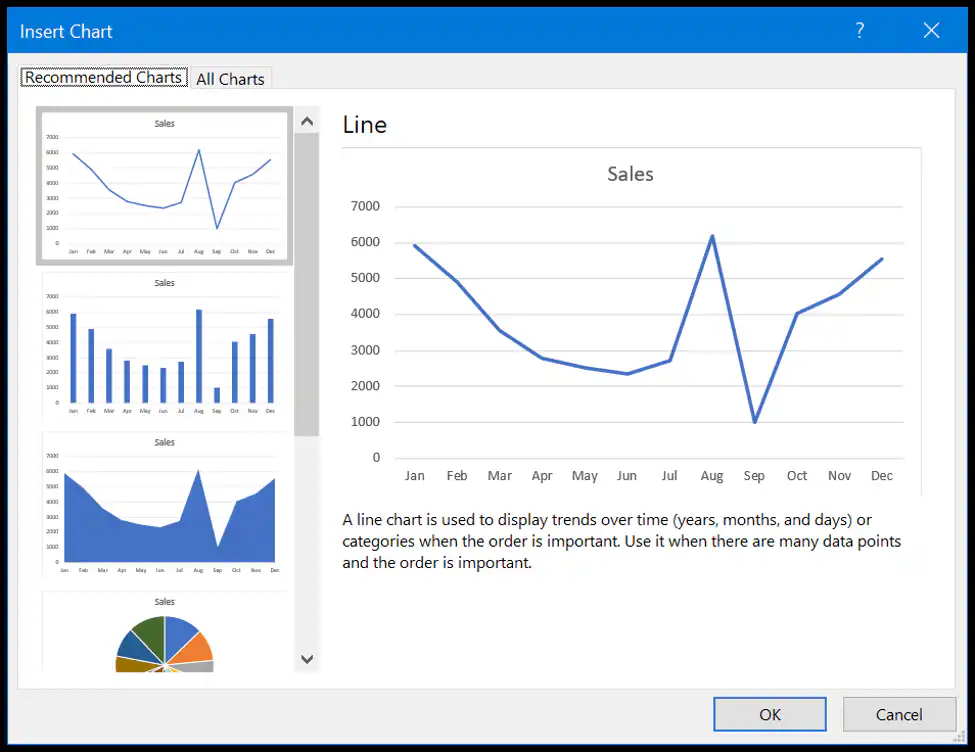975x752 pixels.
Task: Click the chart list scrollbar thumb
Action: (x=307, y=284)
